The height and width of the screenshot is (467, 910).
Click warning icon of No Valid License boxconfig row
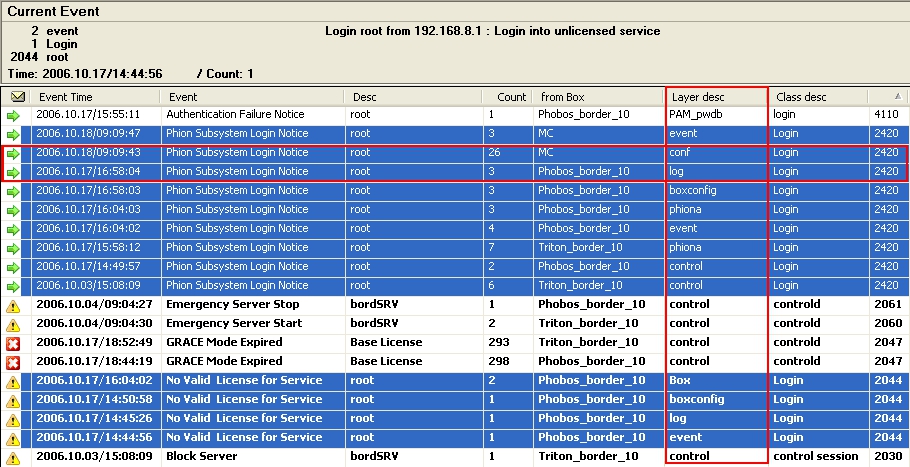click(14, 400)
